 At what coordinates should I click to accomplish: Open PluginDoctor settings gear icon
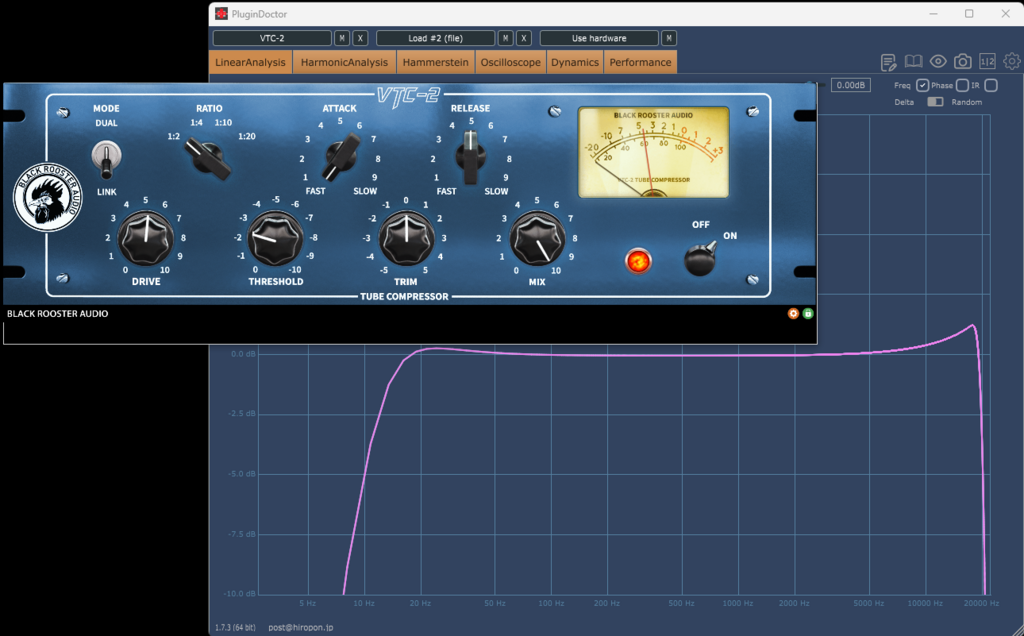[x=1012, y=61]
